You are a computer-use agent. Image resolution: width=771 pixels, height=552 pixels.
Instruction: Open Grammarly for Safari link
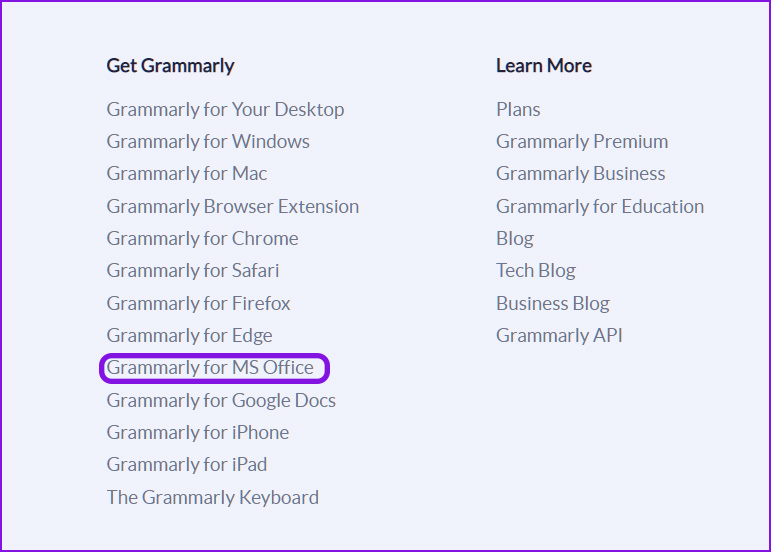(x=193, y=271)
